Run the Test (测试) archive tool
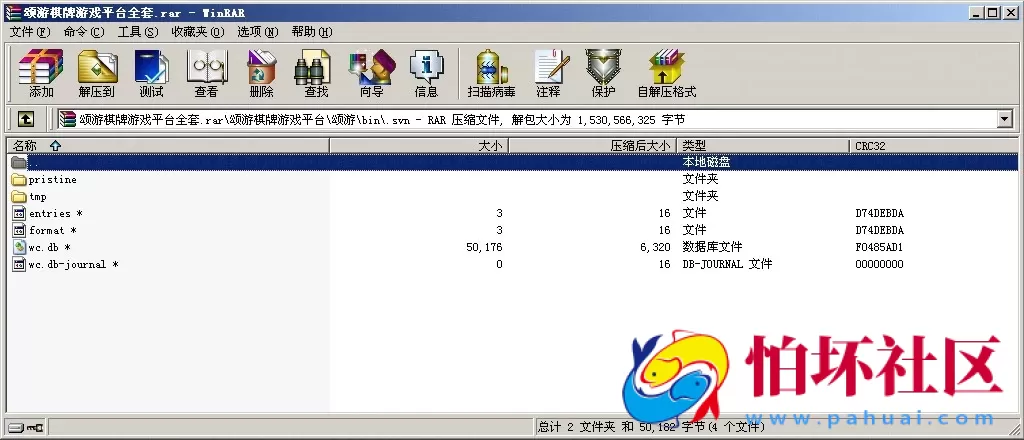 pyautogui.click(x=151, y=67)
